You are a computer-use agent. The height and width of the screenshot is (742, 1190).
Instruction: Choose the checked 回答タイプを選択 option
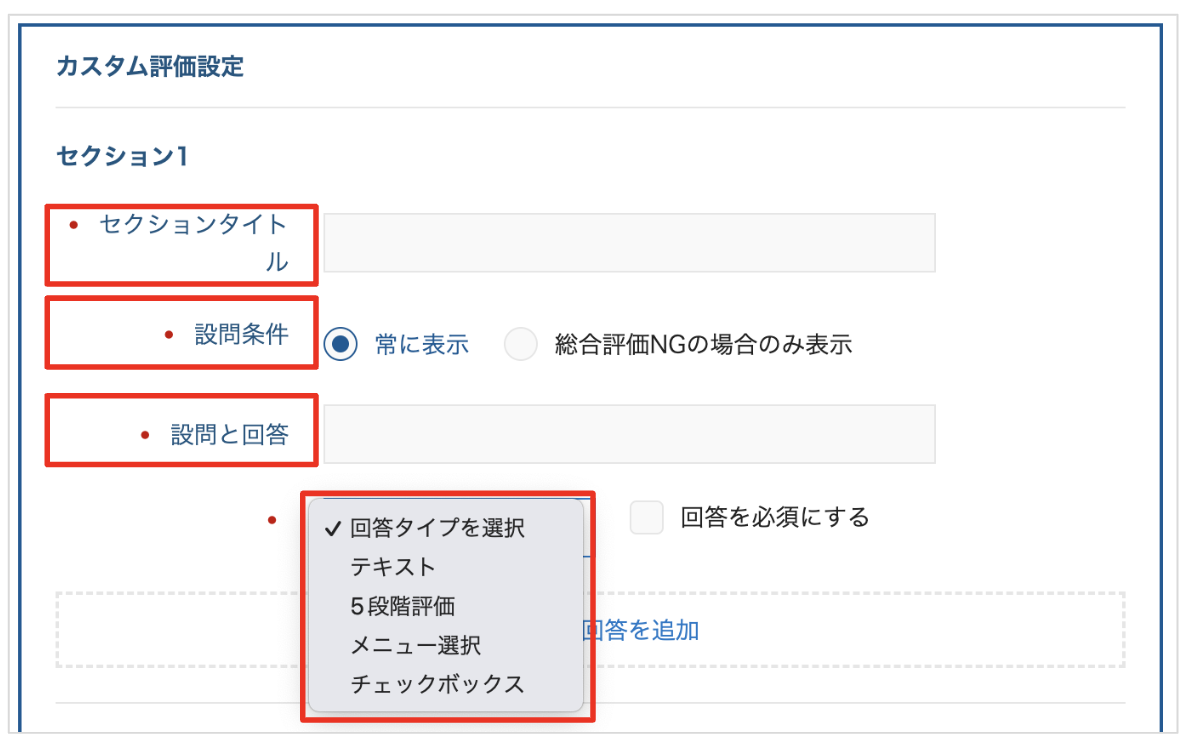point(437,528)
